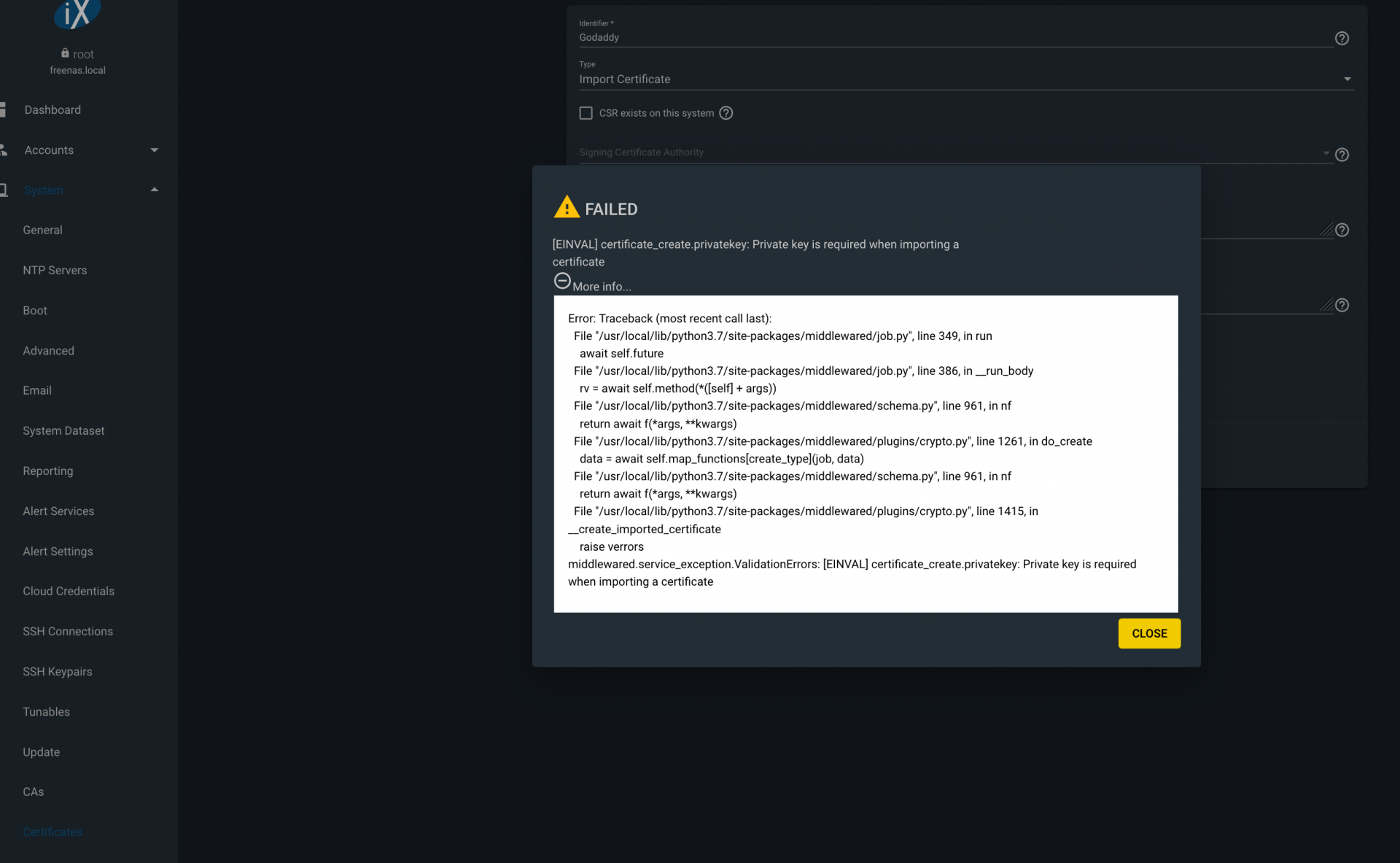This screenshot has width=1400, height=863.
Task: Click the root username text
Action: coord(83,54)
